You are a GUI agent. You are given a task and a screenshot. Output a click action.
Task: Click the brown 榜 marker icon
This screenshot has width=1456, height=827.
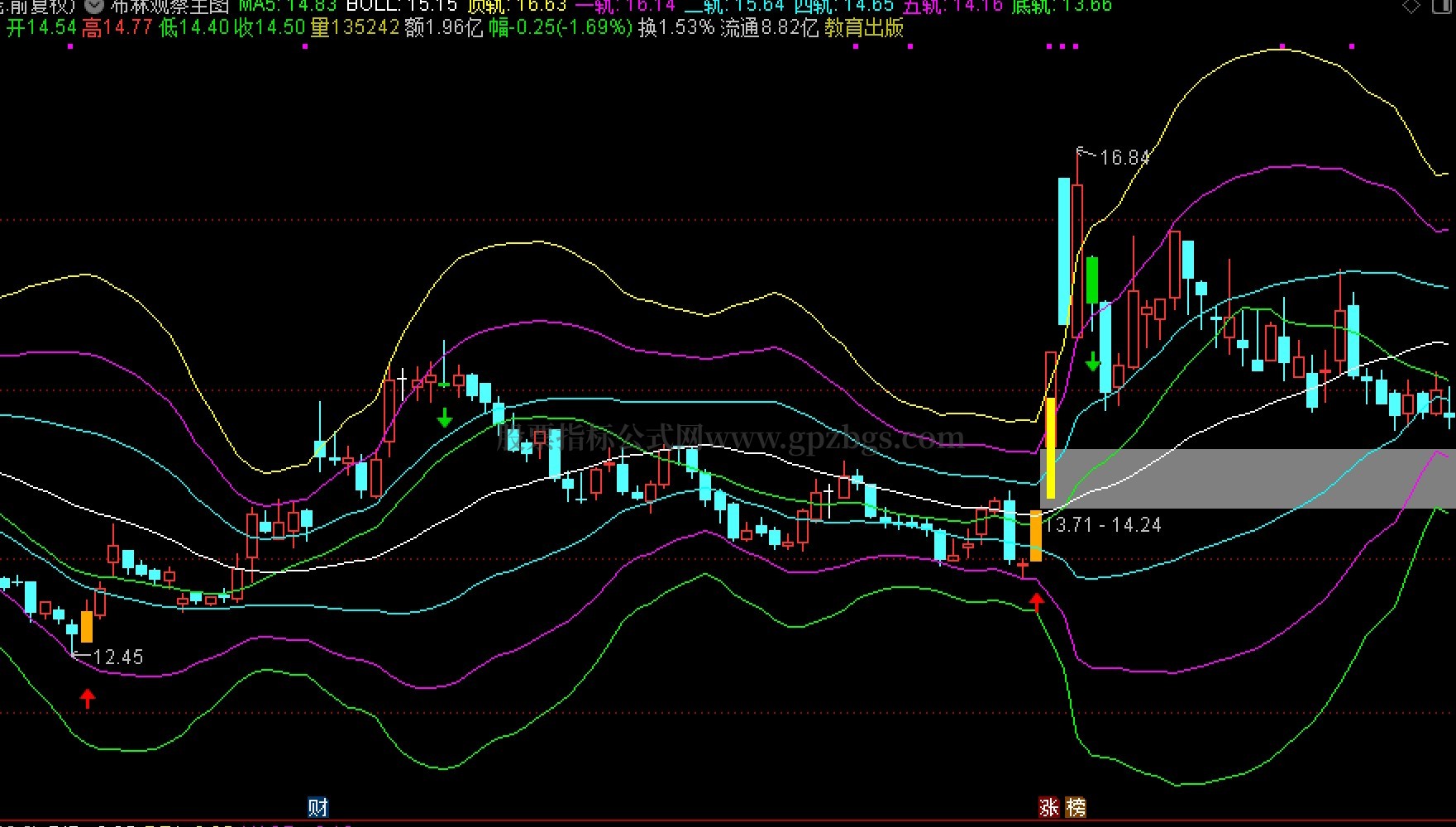pyautogui.click(x=1075, y=807)
